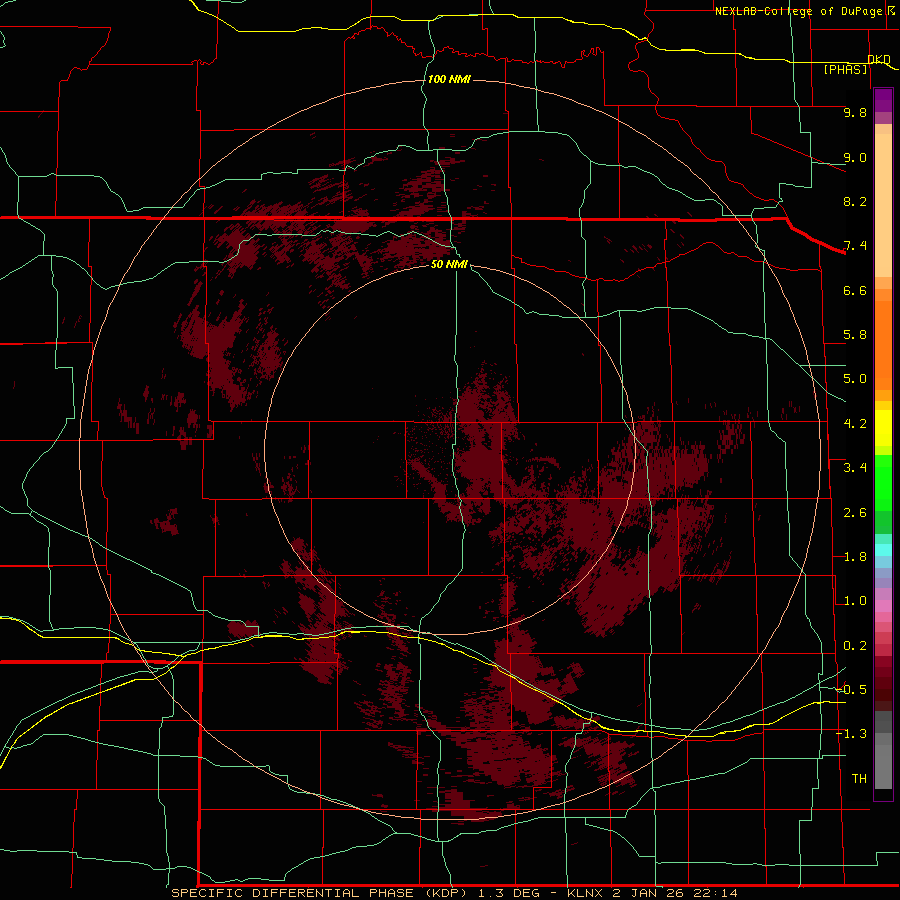Click the 22:14 timestamp text

click(715, 893)
